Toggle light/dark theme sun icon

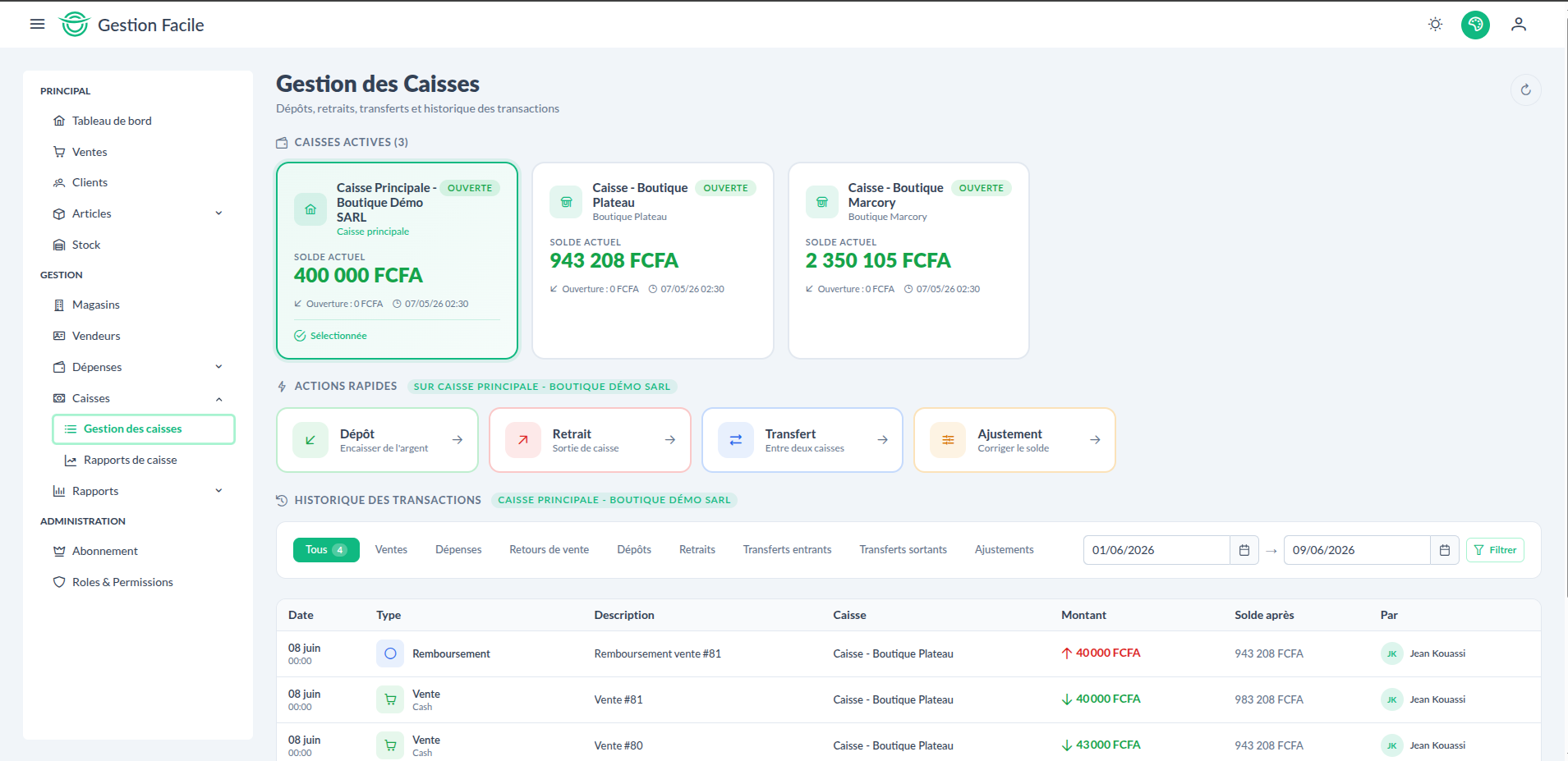tap(1435, 25)
